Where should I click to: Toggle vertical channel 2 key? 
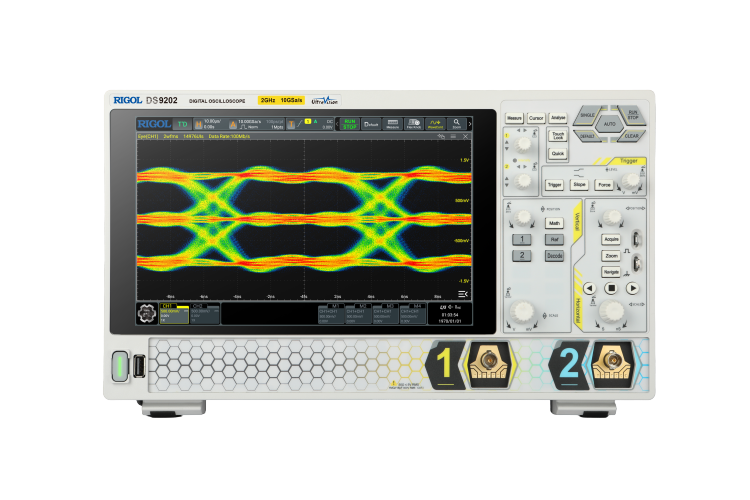click(x=522, y=256)
